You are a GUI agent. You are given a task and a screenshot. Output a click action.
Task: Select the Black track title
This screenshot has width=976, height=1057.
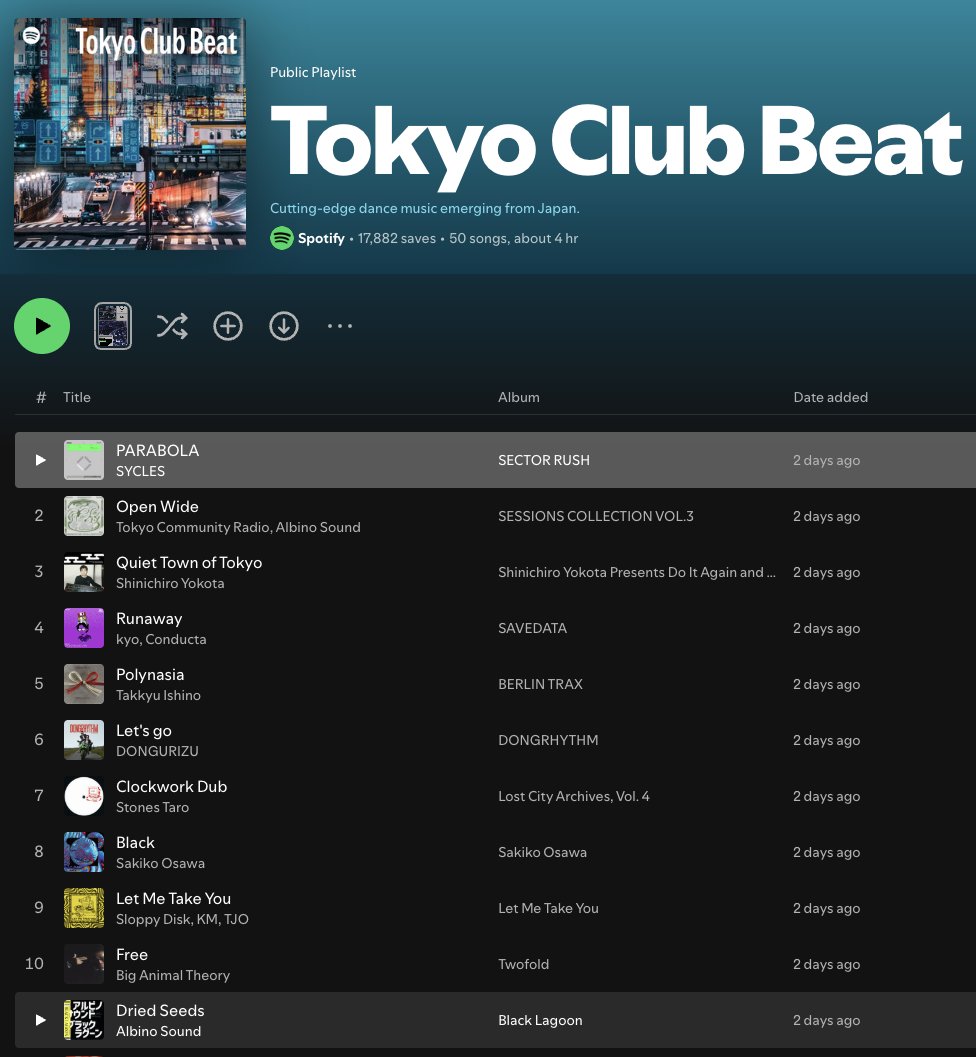click(135, 842)
